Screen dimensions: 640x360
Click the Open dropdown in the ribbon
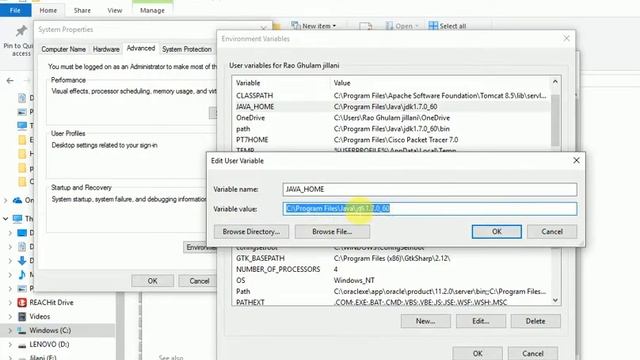[402, 26]
